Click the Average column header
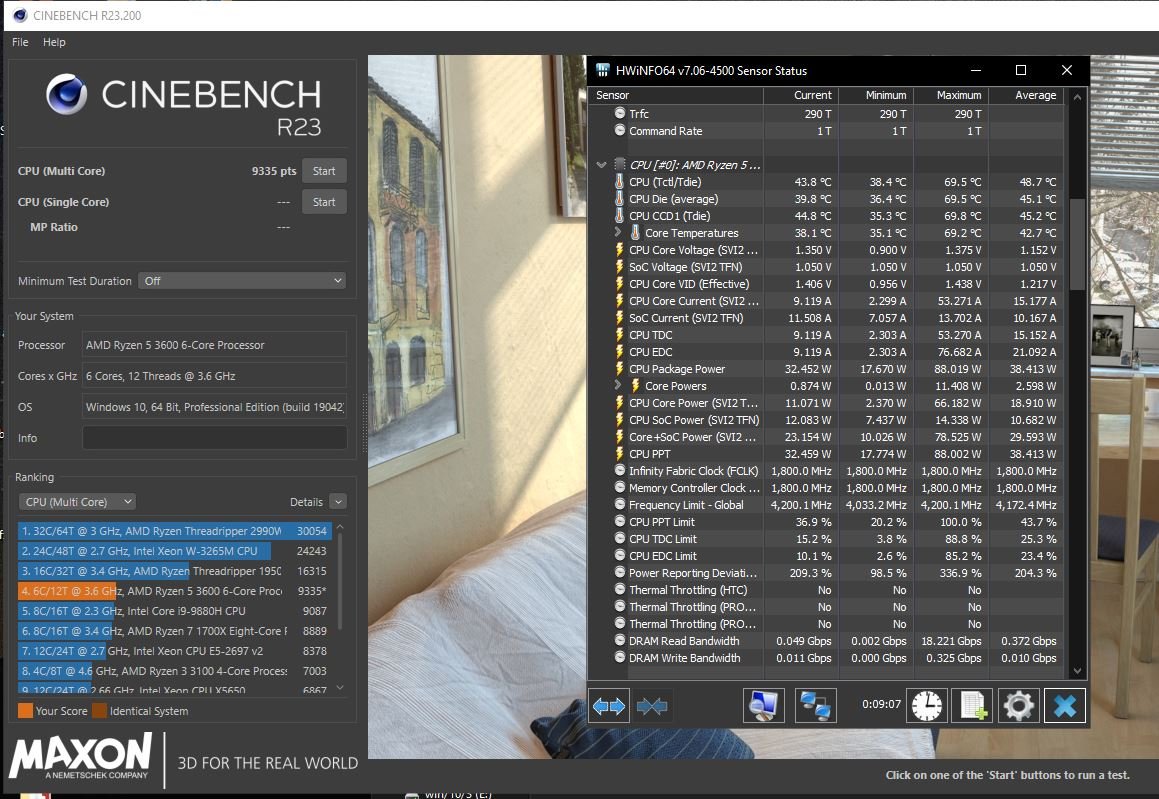1159x799 pixels. 1026,95
